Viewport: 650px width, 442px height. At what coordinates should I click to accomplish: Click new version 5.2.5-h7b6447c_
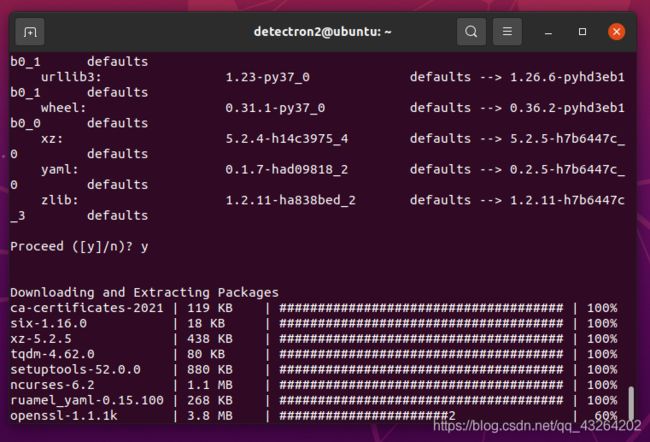[567, 138]
